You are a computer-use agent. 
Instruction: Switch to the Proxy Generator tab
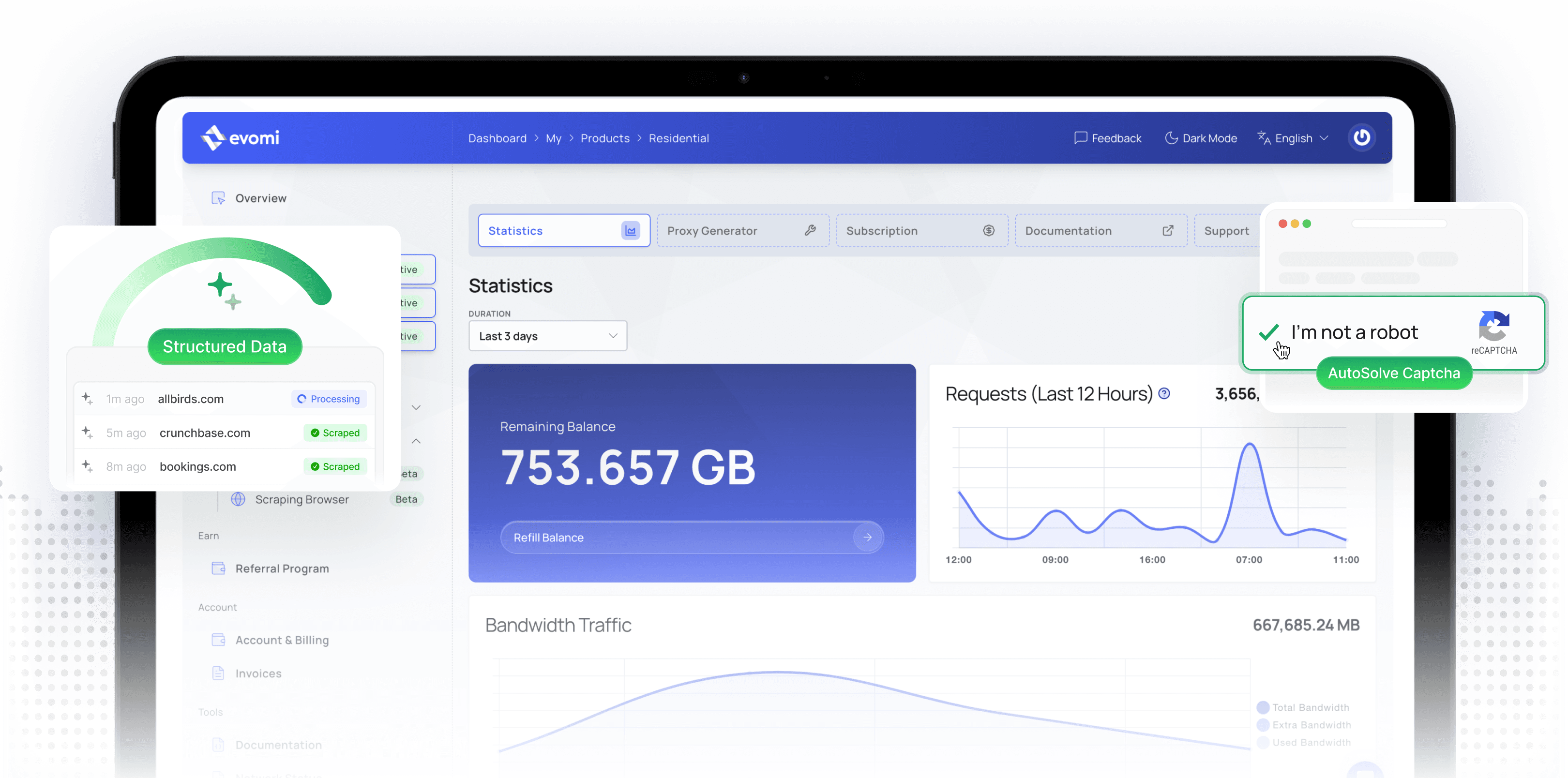click(742, 231)
